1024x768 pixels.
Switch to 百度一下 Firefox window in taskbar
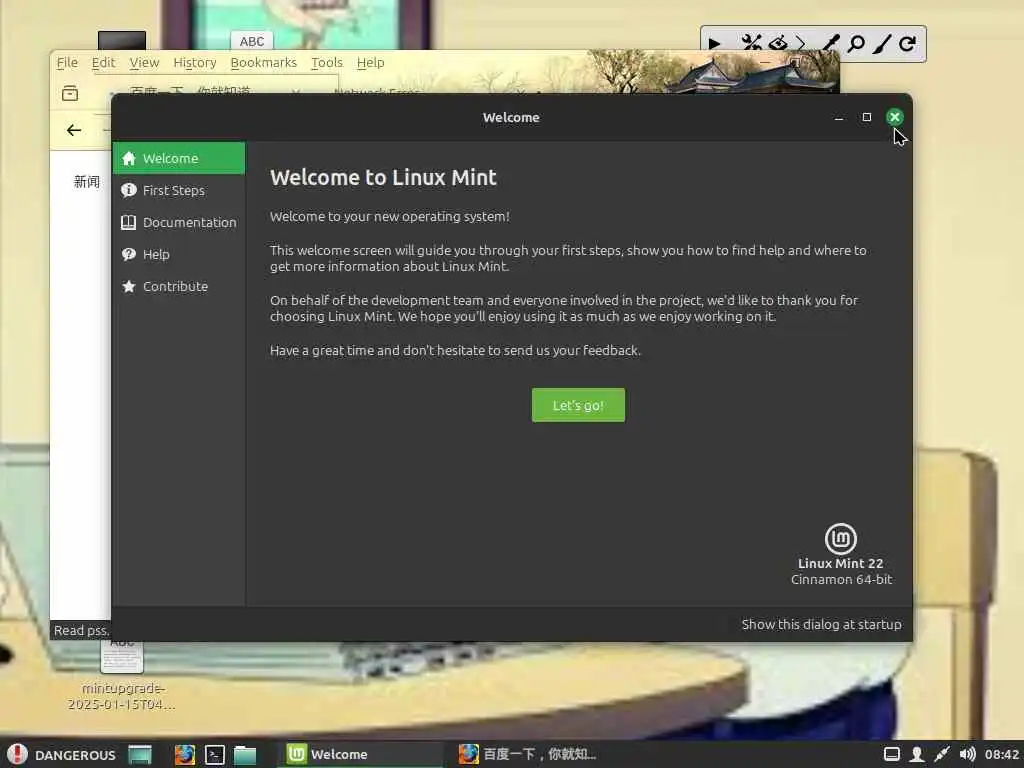pyautogui.click(x=529, y=754)
